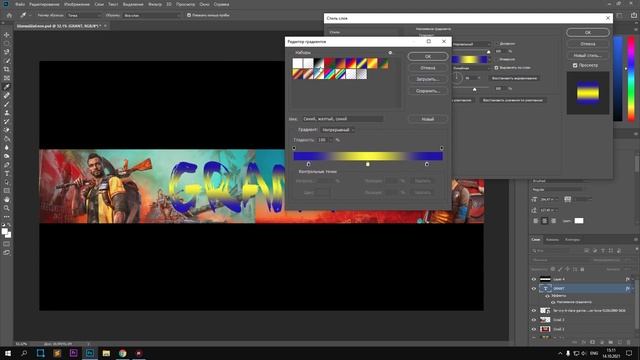640x360 pixels.
Task: Open the Окно menu
Action: click(x=204, y=4)
